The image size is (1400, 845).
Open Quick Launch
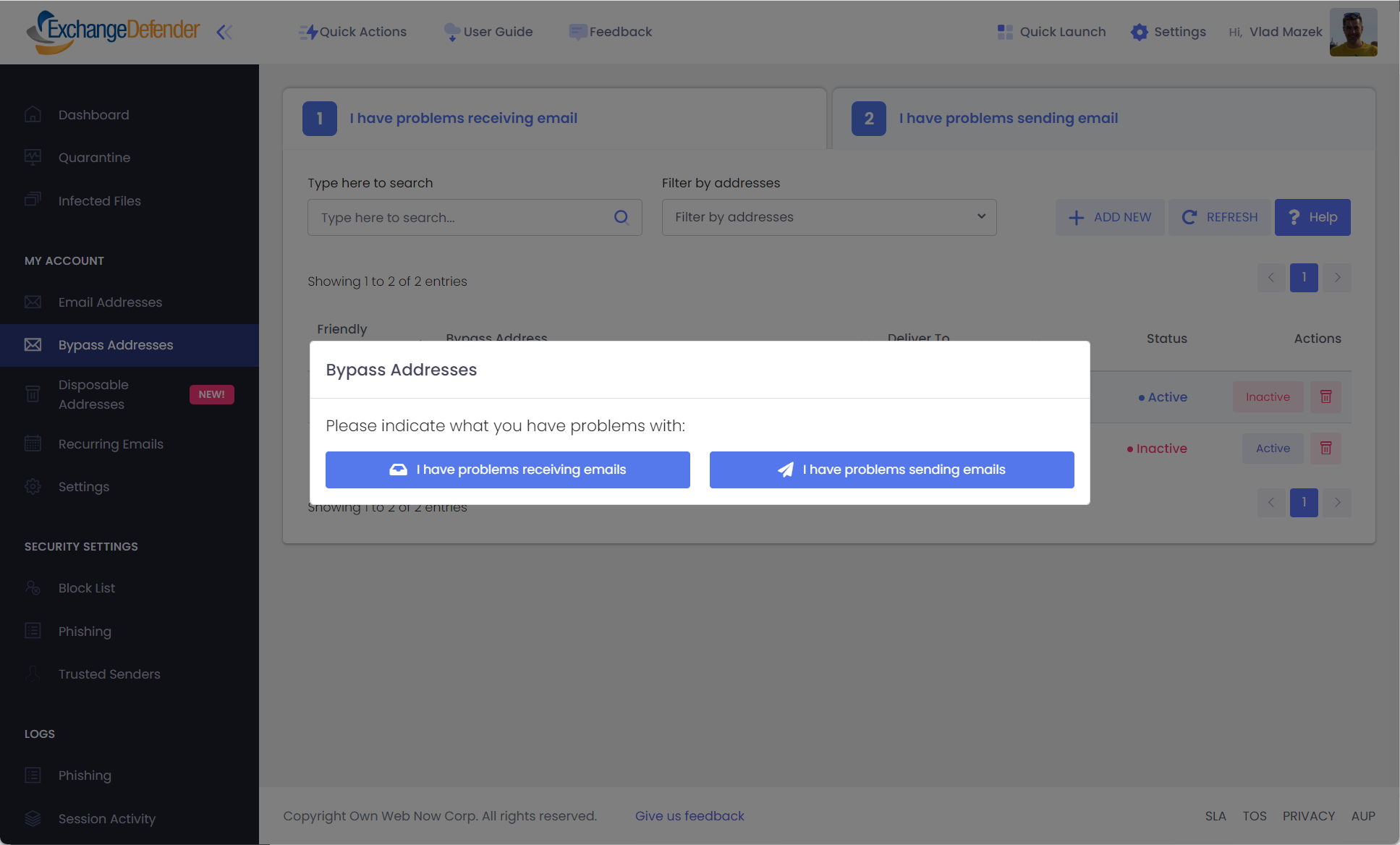click(x=1051, y=32)
